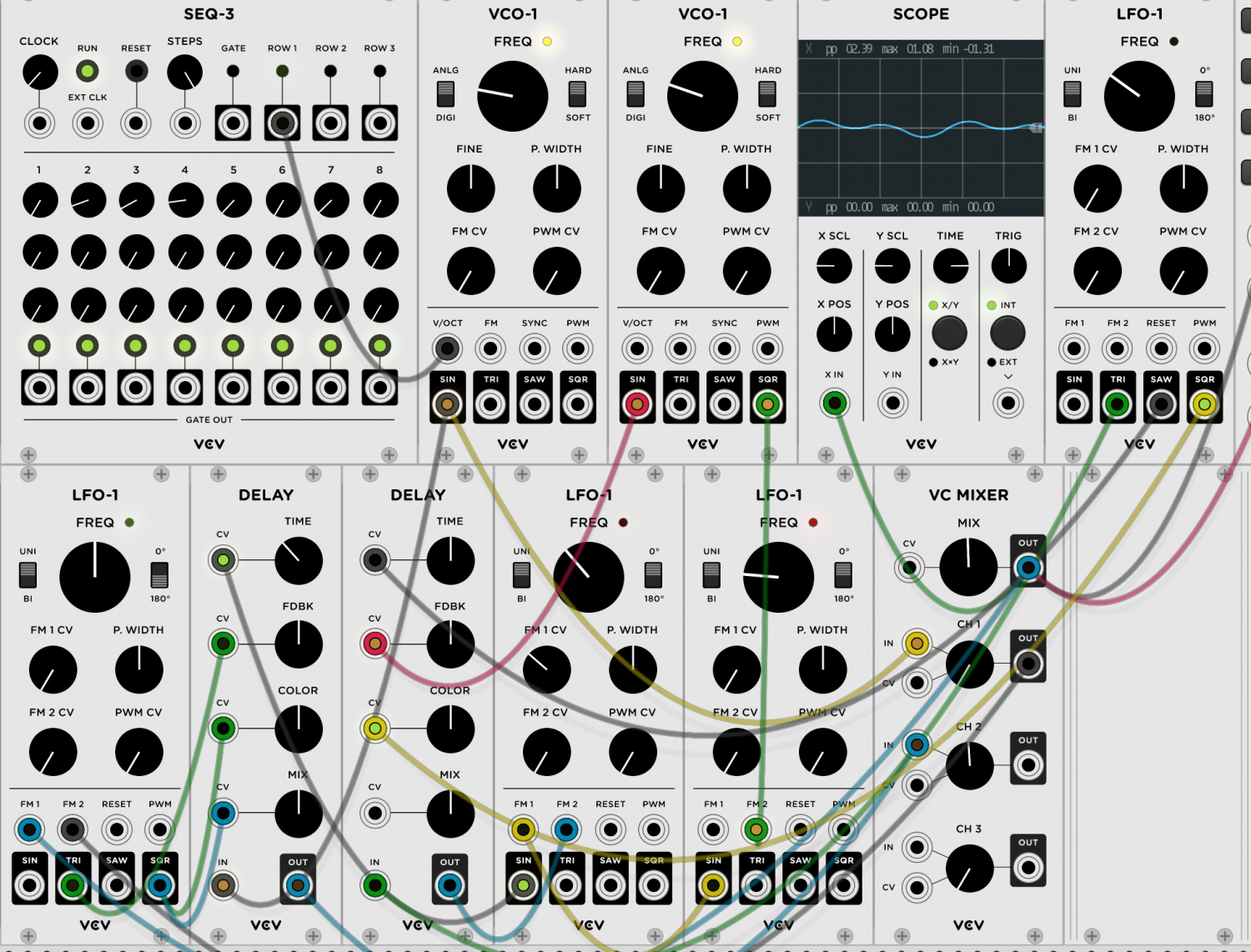The height and width of the screenshot is (952, 1251).
Task: Click the VC MIXER MIX knob
Action: coord(968,567)
